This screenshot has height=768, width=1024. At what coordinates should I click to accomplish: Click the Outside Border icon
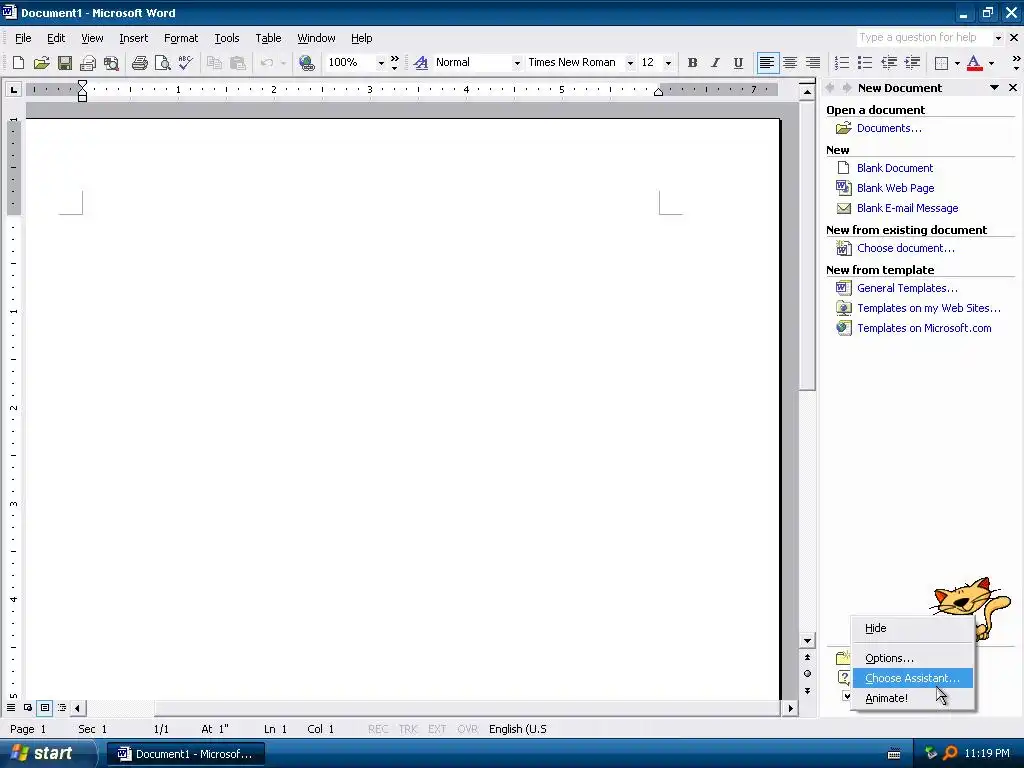coord(941,63)
